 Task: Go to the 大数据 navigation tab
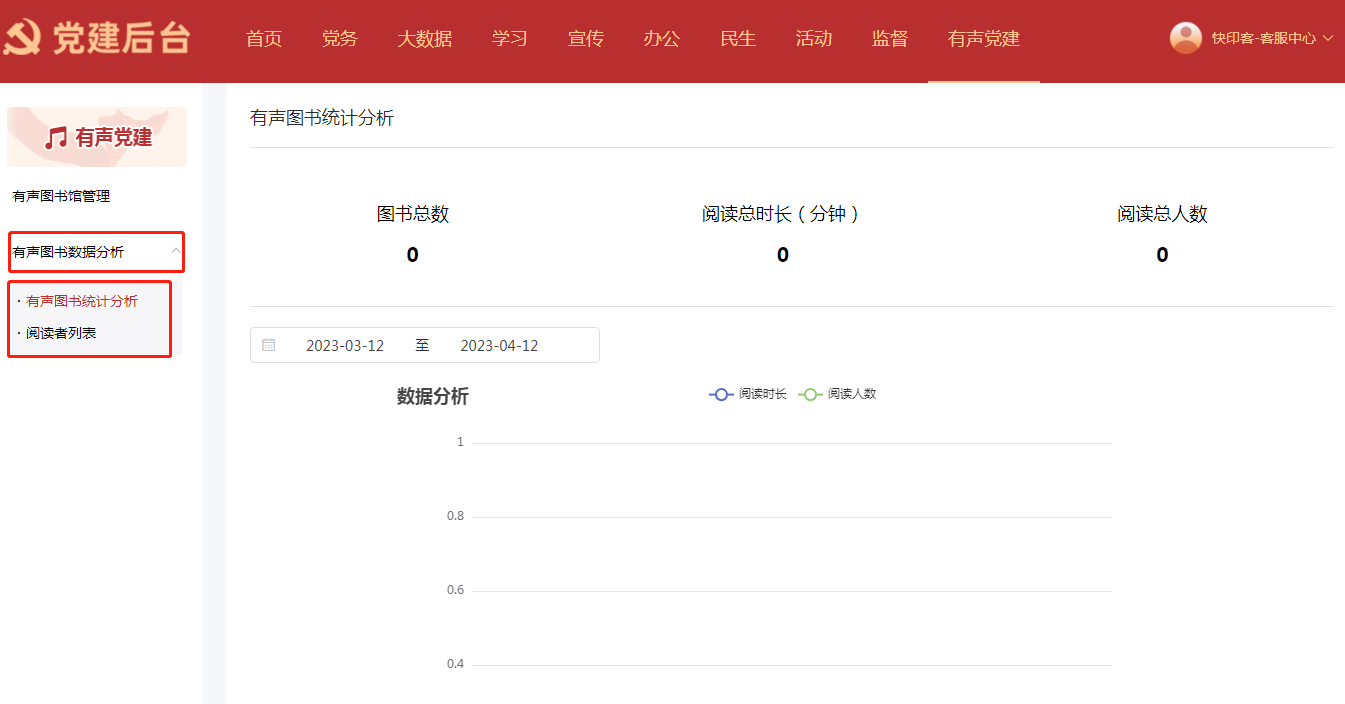[425, 39]
